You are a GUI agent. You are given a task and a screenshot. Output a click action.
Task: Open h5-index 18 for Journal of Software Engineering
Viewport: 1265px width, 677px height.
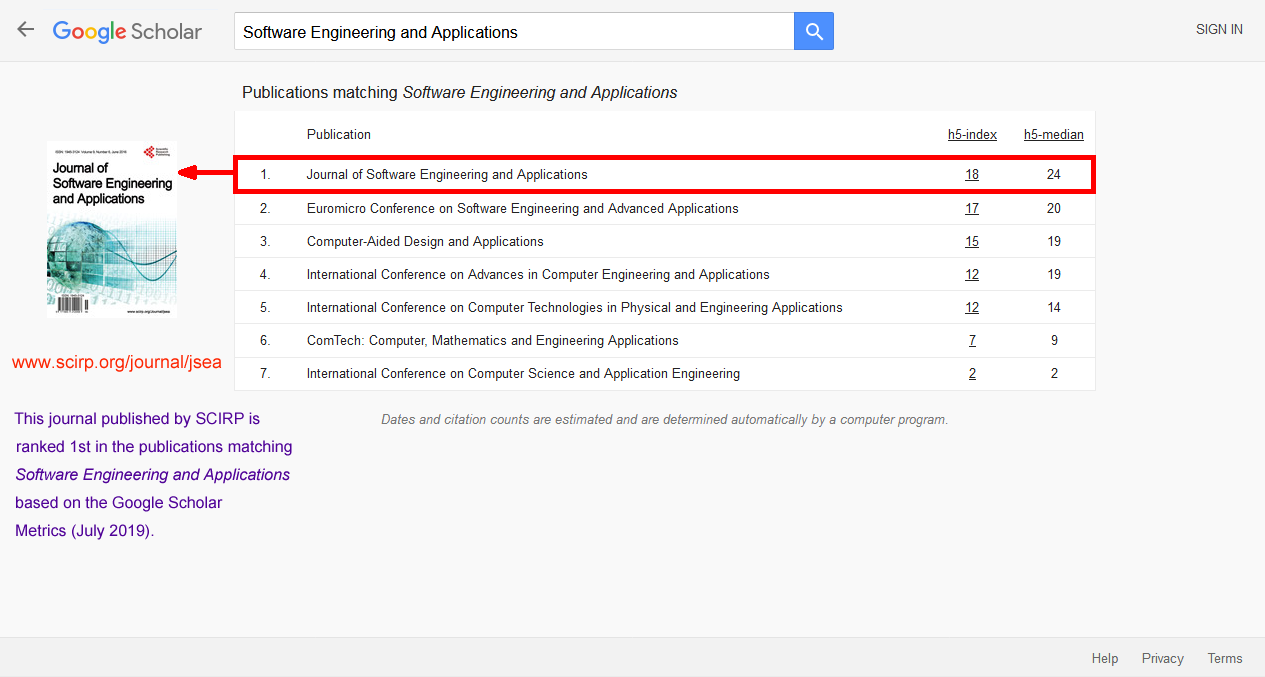pyautogui.click(x=972, y=174)
